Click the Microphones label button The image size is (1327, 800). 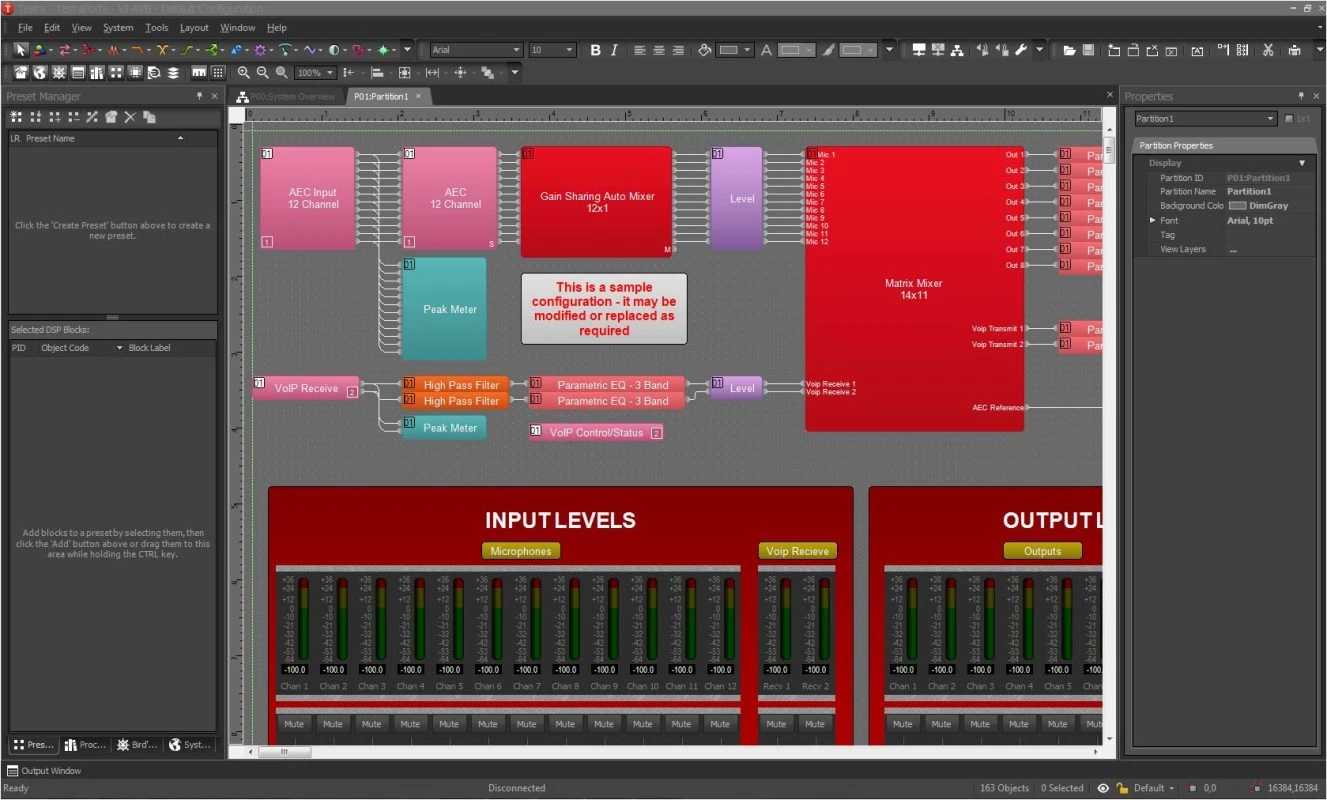[x=521, y=551]
